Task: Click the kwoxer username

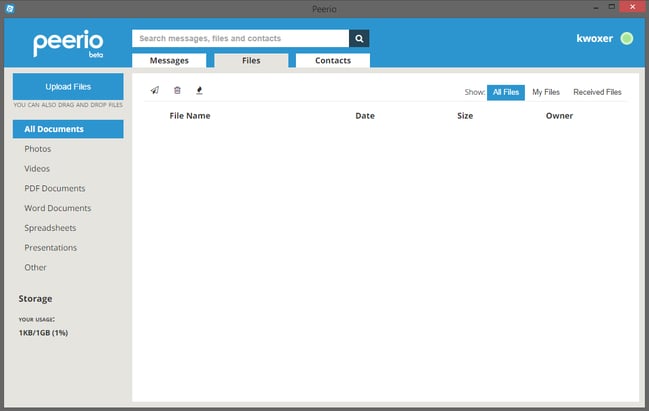Action: coord(594,38)
